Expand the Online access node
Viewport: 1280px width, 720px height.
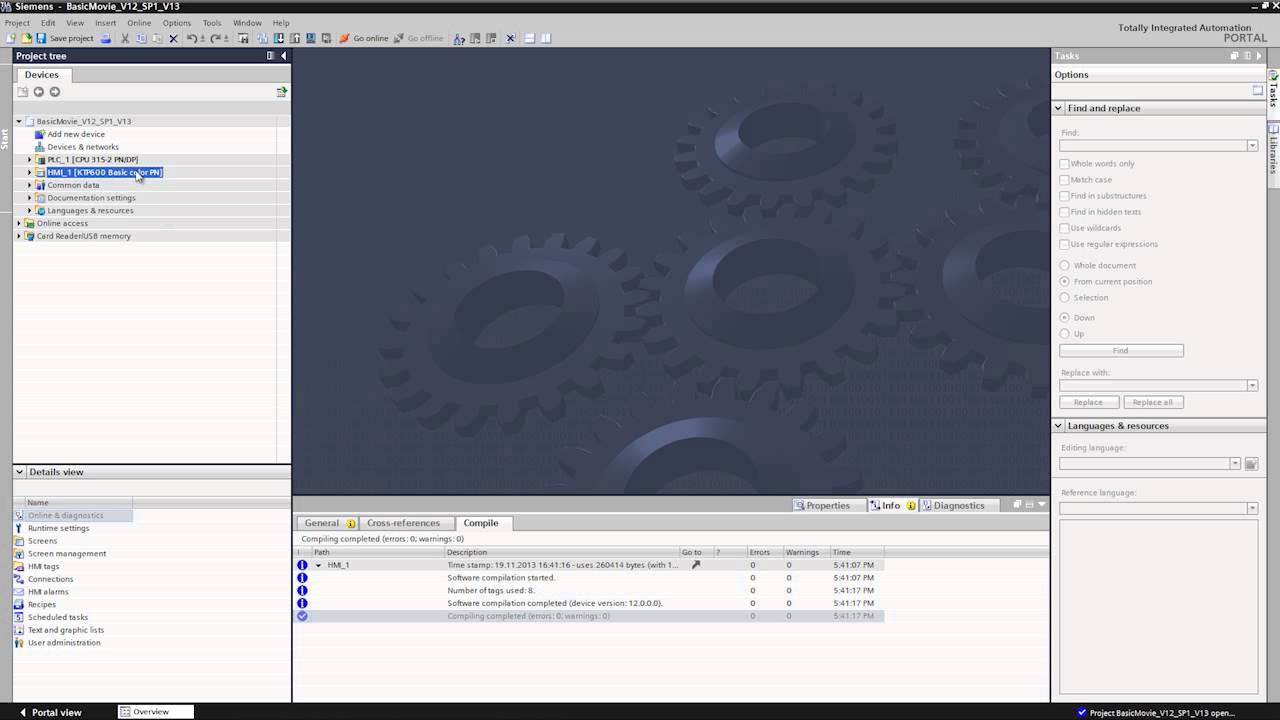(x=18, y=224)
